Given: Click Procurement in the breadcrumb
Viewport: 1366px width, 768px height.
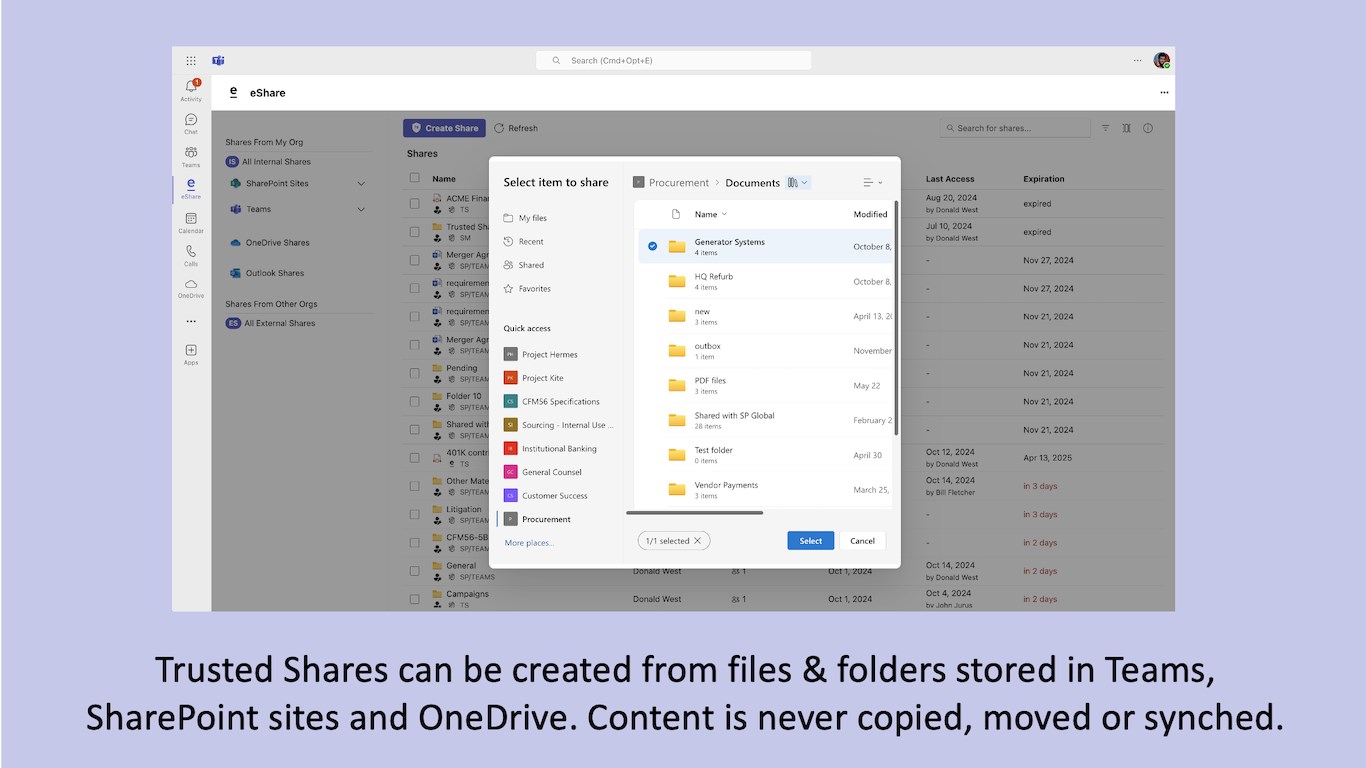Looking at the screenshot, I should (x=679, y=183).
